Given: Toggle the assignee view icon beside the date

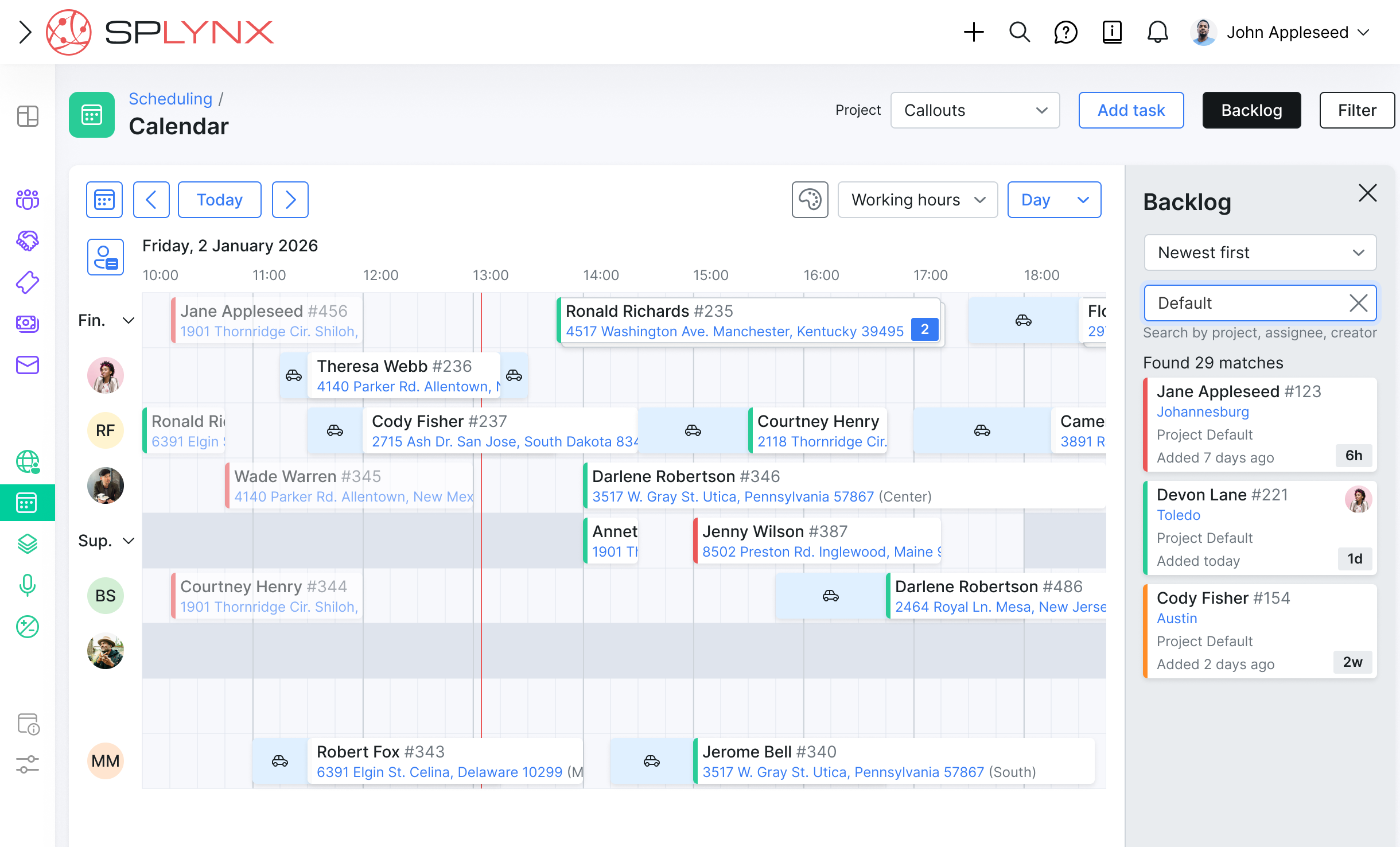Looking at the screenshot, I should click(106, 257).
